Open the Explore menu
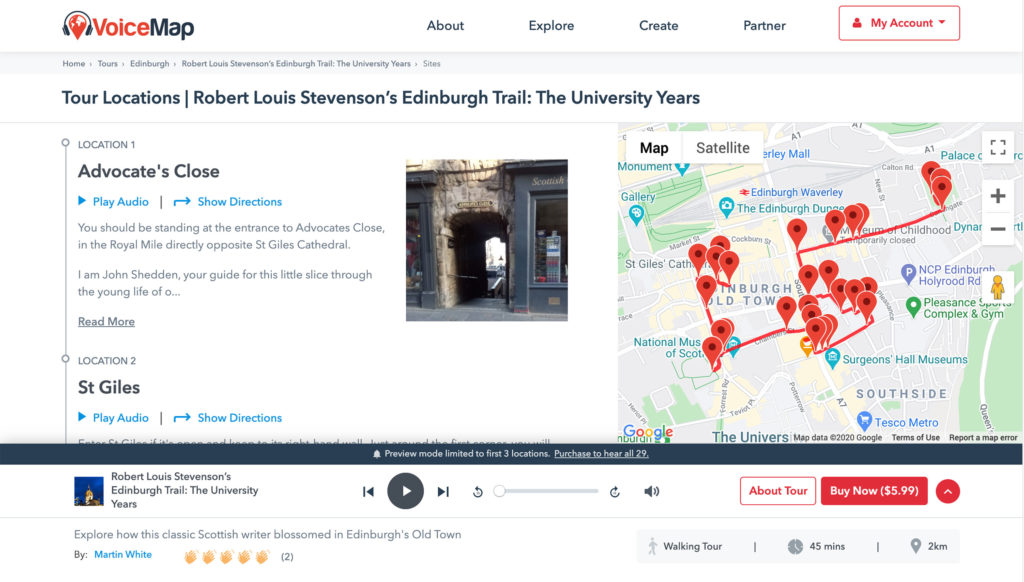Image resolution: width=1024 pixels, height=582 pixels. click(551, 26)
